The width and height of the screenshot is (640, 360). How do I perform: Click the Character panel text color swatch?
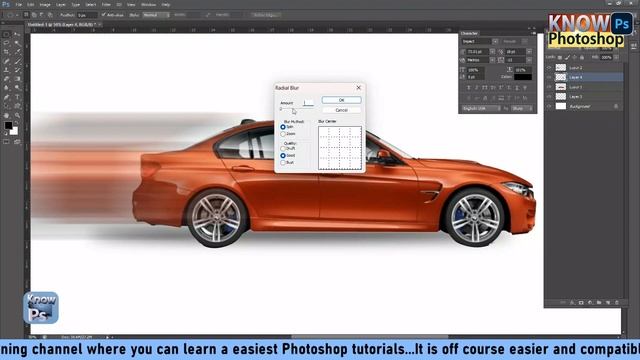point(523,77)
